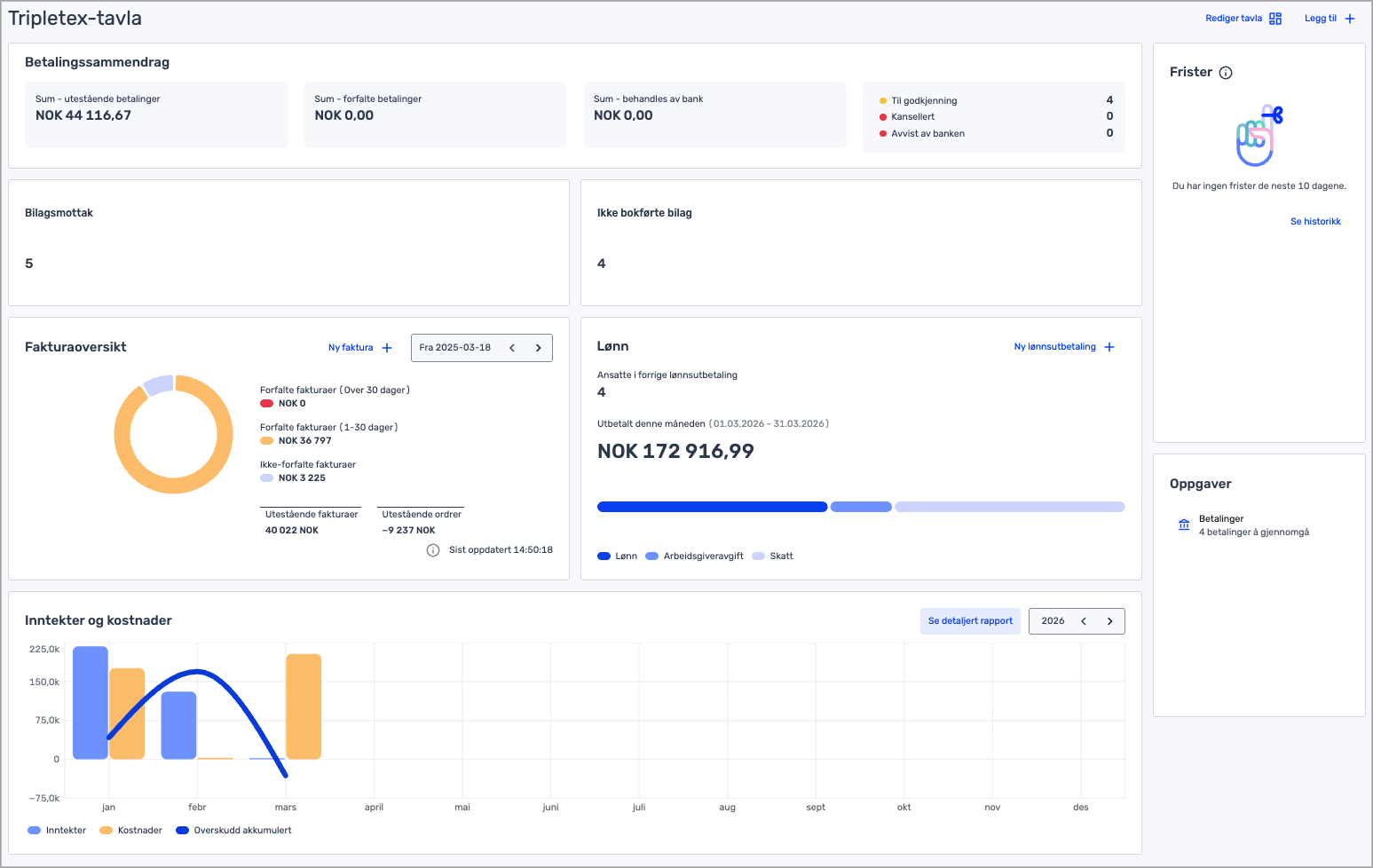Click the plus icon beside Ny faktura
Viewport: 1373px width, 868px height.
point(387,348)
